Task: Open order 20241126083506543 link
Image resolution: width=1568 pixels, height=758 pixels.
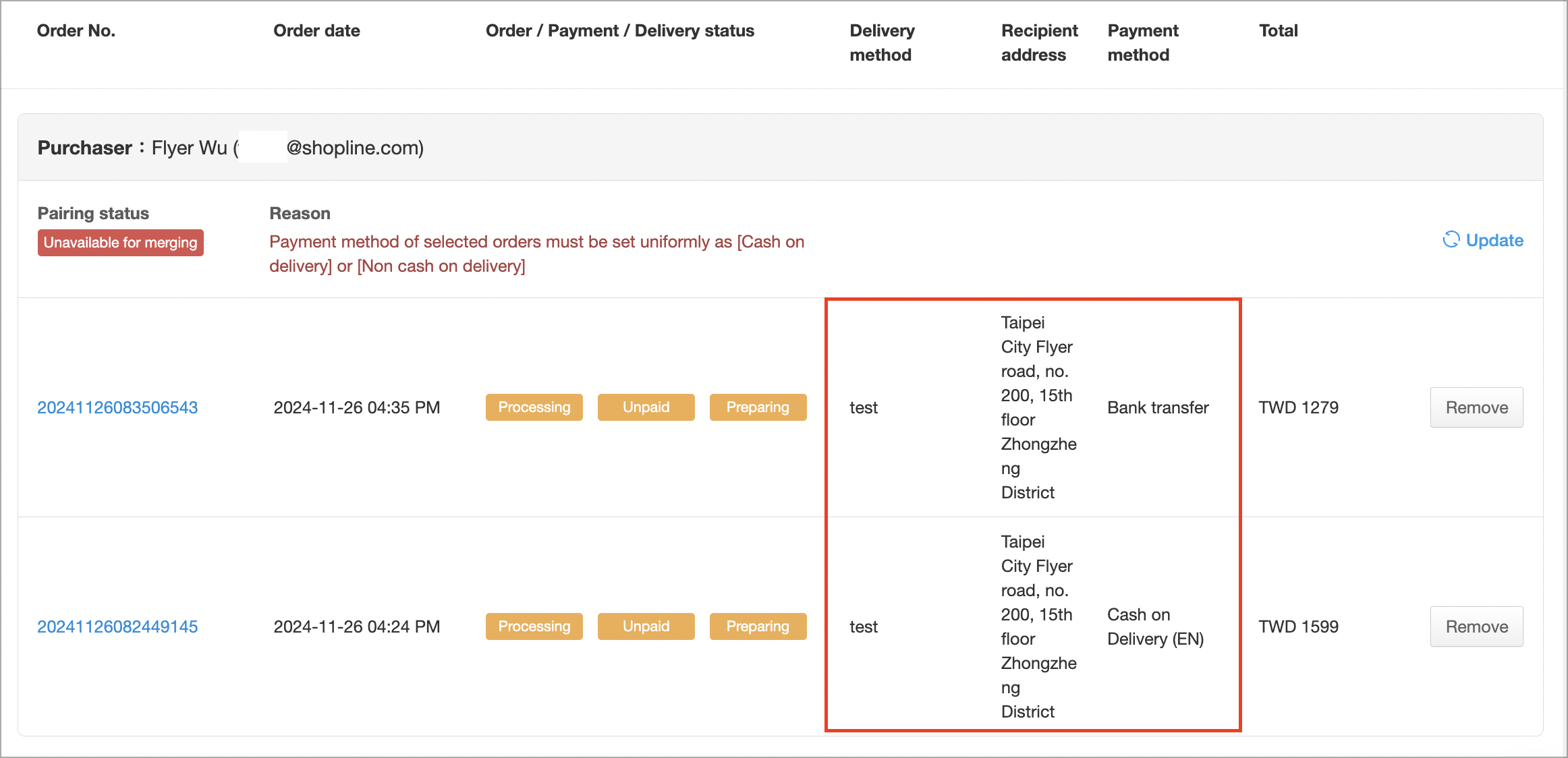Action: (117, 407)
